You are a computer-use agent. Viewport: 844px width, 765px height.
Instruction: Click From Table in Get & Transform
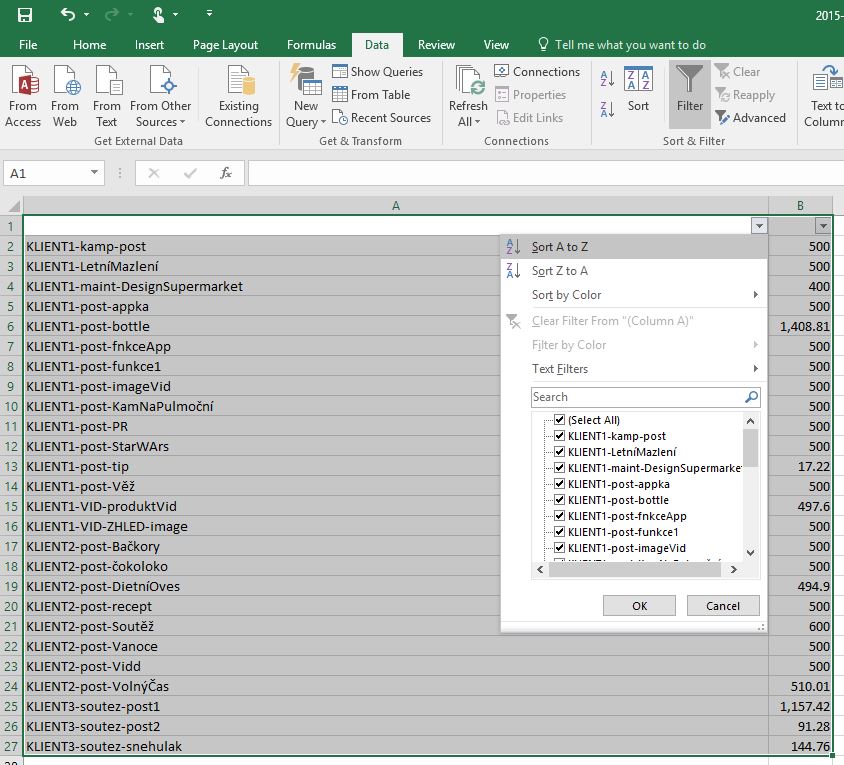[x=371, y=95]
